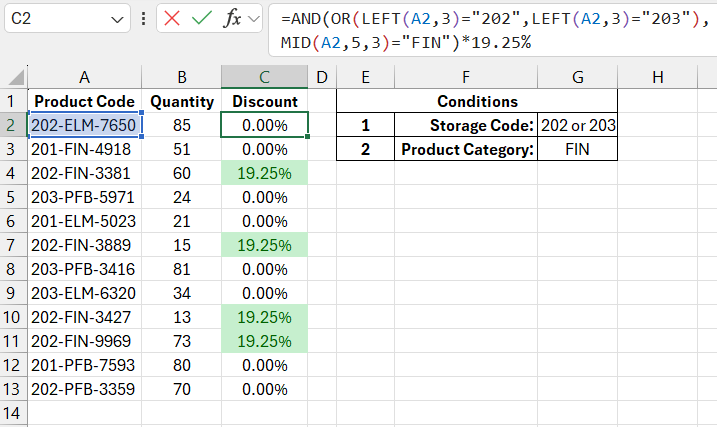The height and width of the screenshot is (427, 717).
Task: Click quantity value 70
Action: point(182,389)
